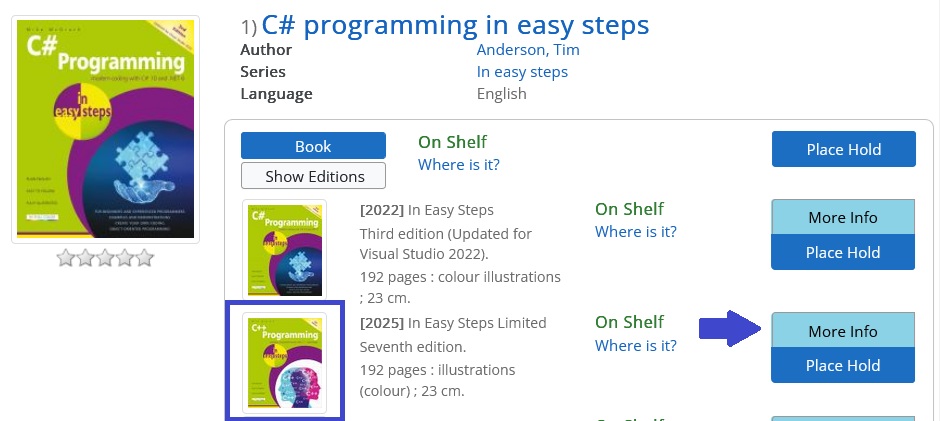Click Where is it? beside the Book button
This screenshot has width=940, height=421.
click(x=459, y=164)
